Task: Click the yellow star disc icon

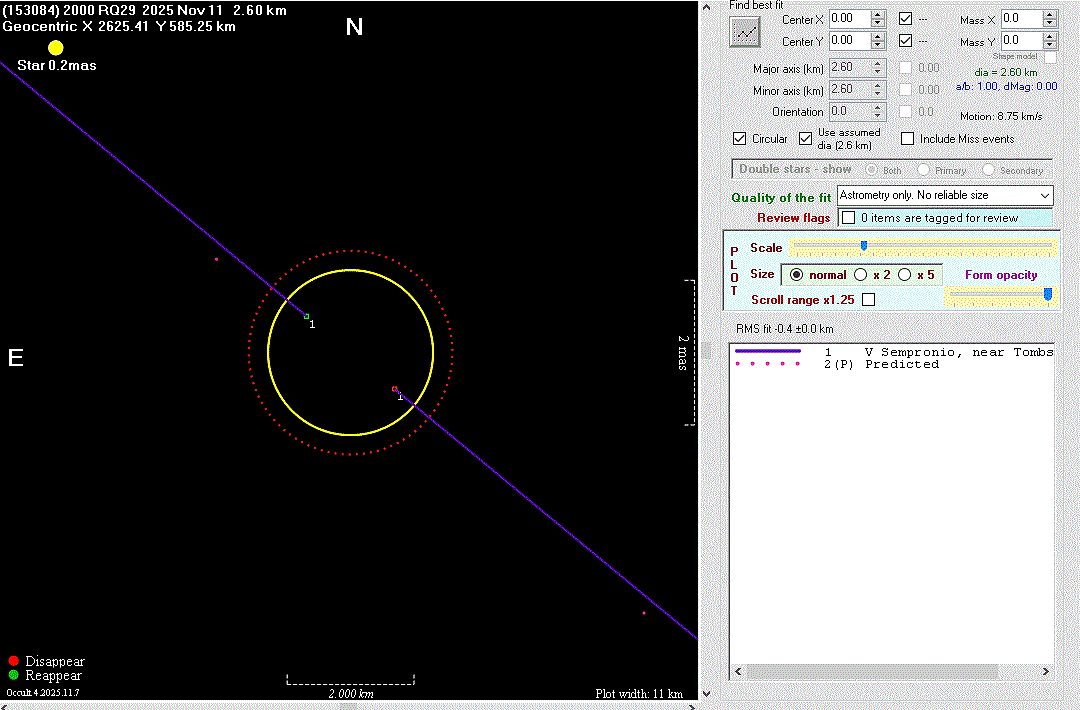Action: pyautogui.click(x=56, y=48)
